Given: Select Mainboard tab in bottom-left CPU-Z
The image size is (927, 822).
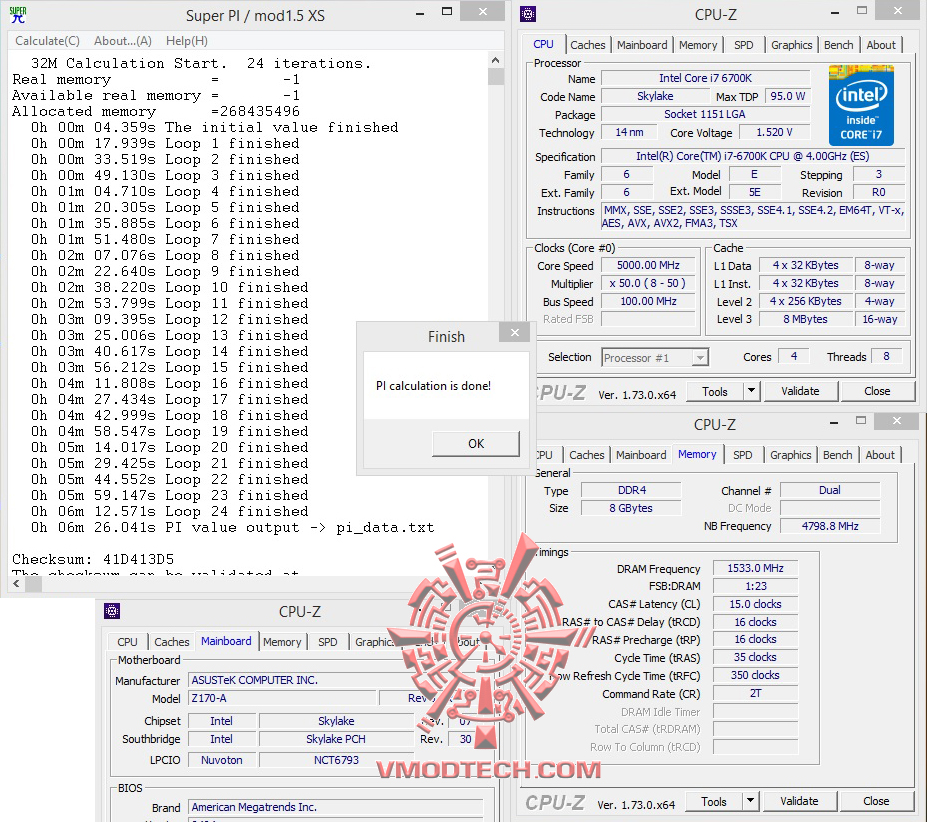Looking at the screenshot, I should [226, 641].
